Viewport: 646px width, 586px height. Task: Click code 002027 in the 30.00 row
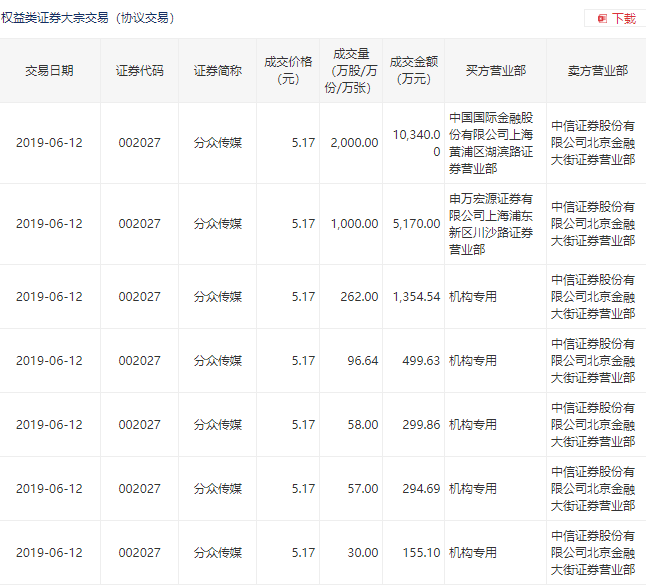(x=140, y=553)
